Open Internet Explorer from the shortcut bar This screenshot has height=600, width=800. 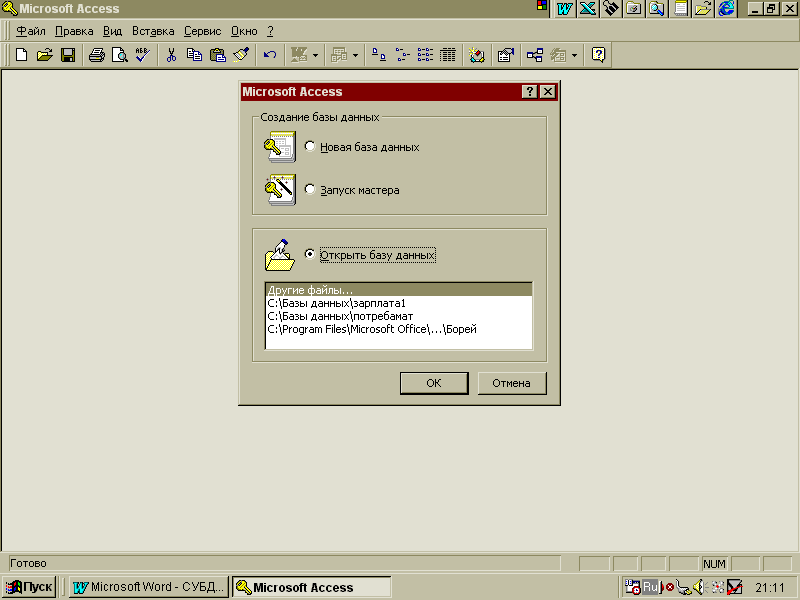click(x=727, y=8)
